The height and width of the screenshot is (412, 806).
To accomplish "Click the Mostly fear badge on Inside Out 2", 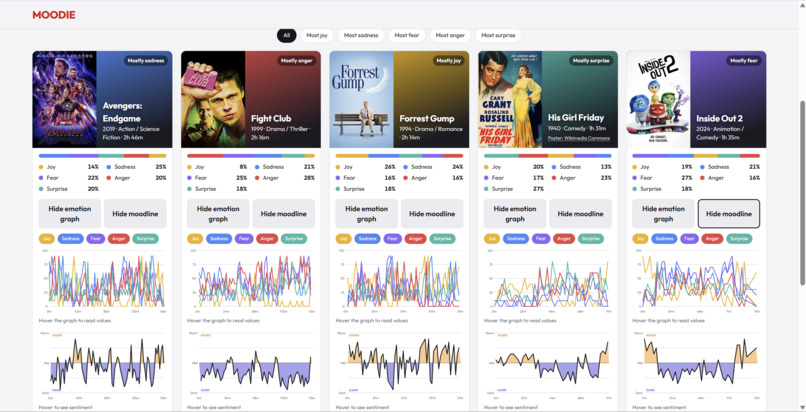I will tap(744, 61).
